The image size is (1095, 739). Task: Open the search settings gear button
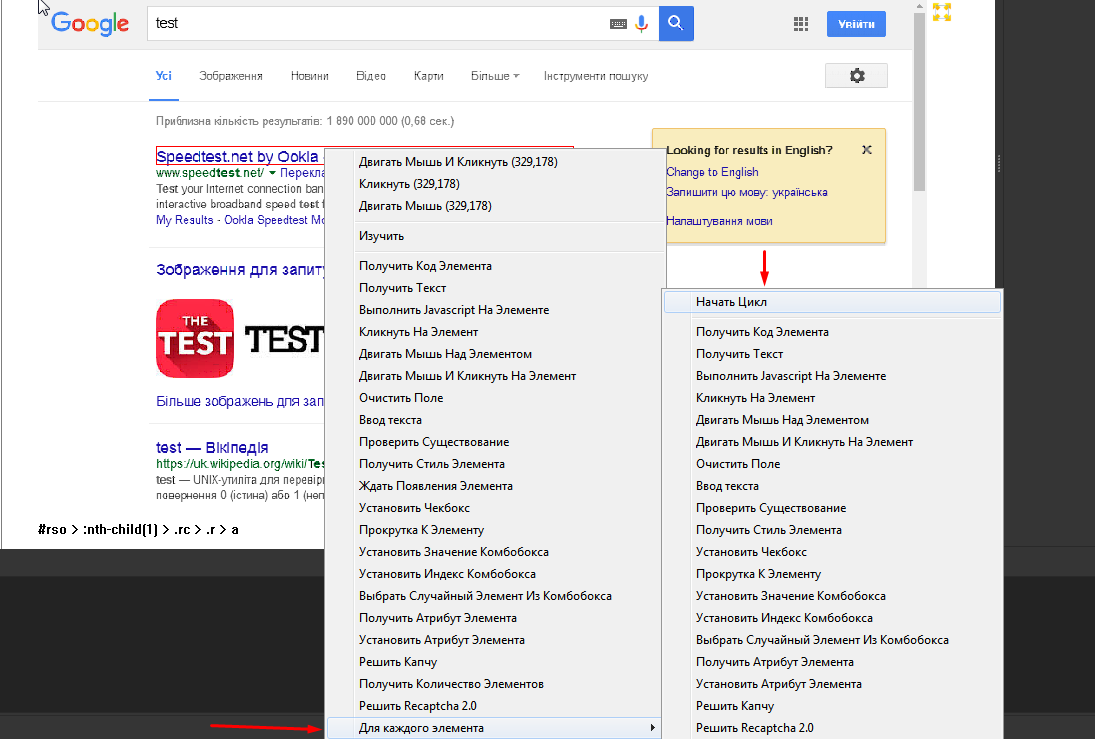[856, 76]
